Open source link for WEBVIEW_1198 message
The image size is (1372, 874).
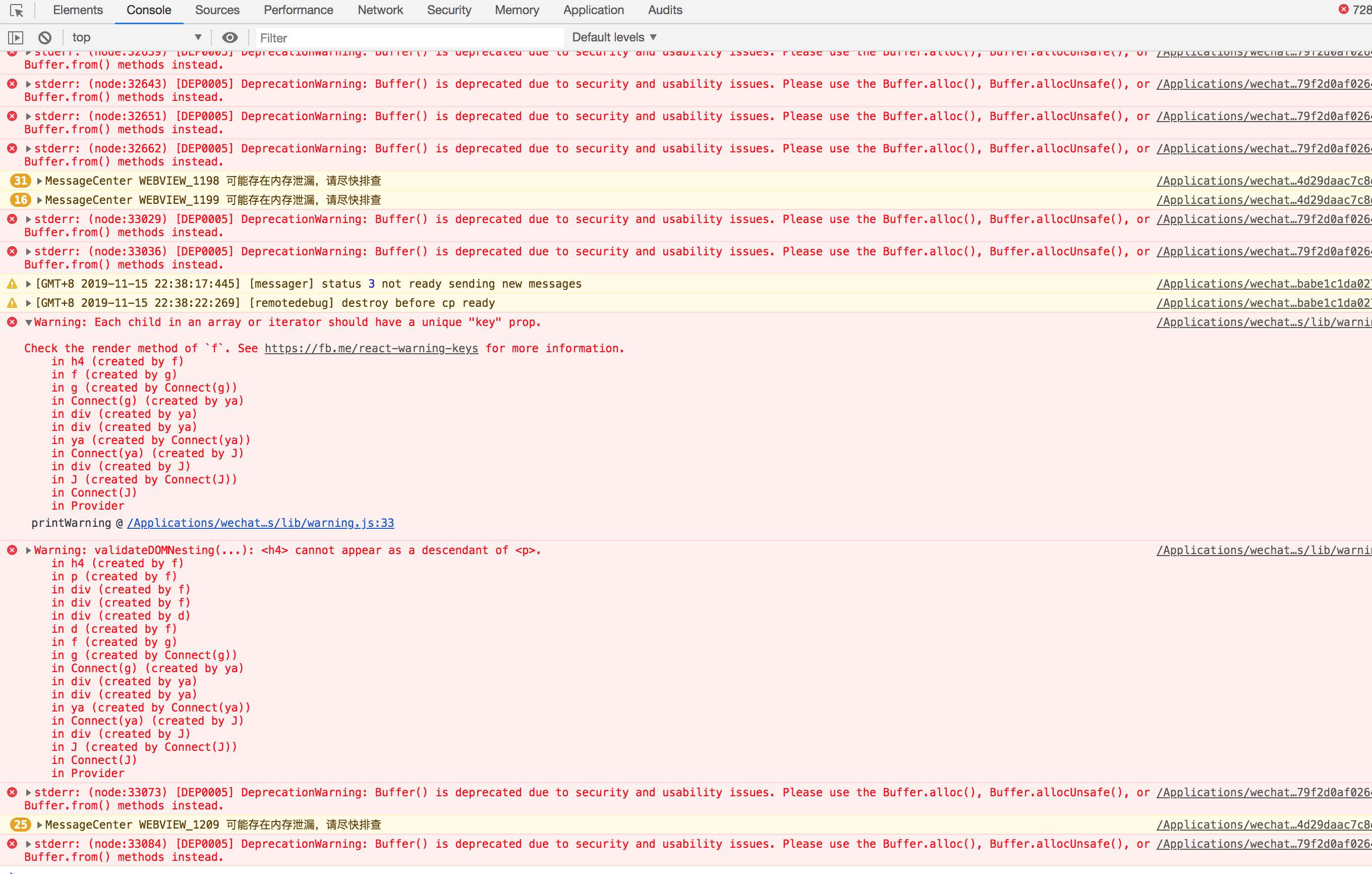tap(1264, 181)
